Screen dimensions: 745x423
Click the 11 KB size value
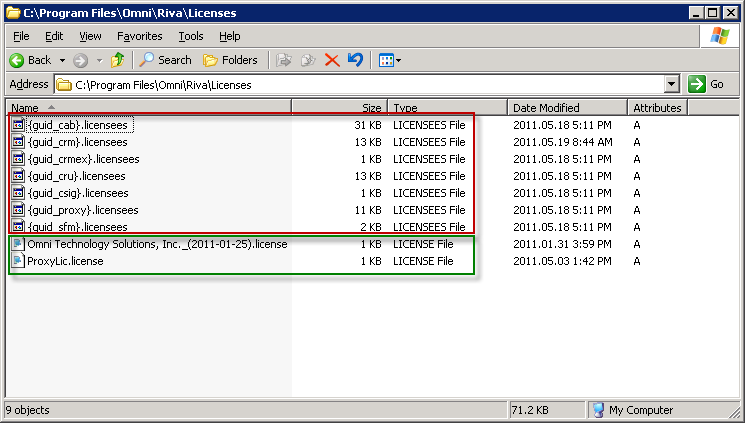pyautogui.click(x=368, y=210)
